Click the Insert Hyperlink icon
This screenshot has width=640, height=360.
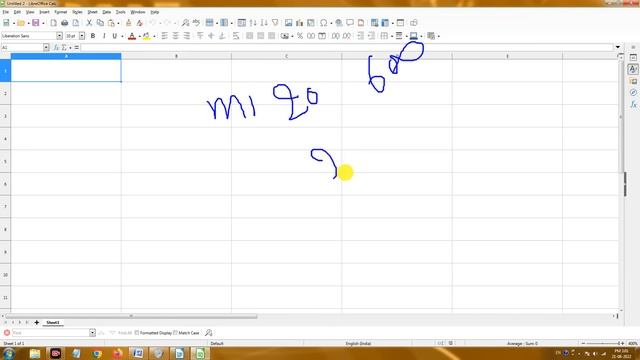tap(339, 23)
